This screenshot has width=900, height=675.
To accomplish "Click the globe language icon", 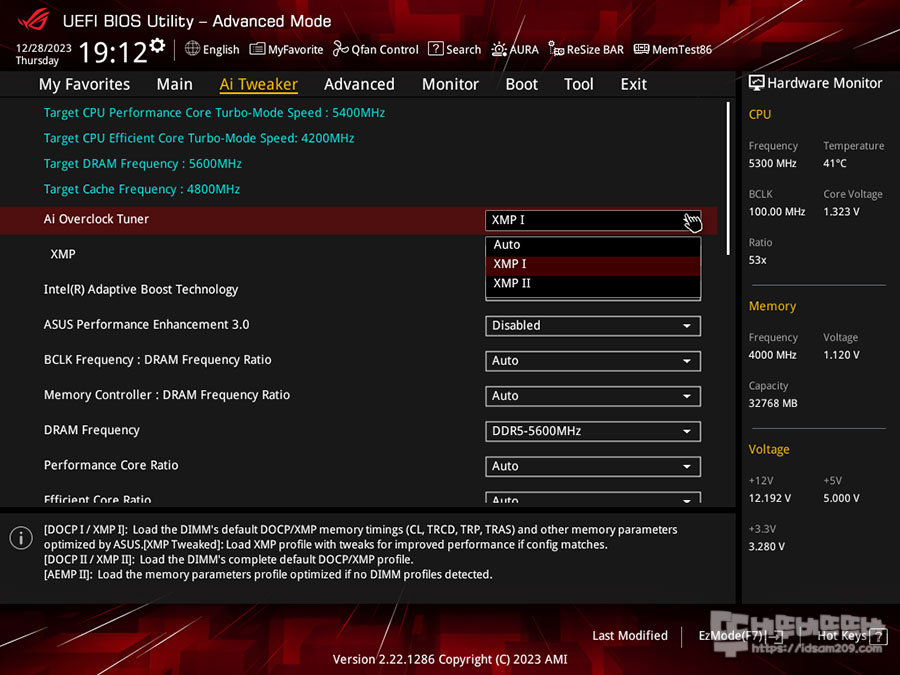I will point(192,49).
